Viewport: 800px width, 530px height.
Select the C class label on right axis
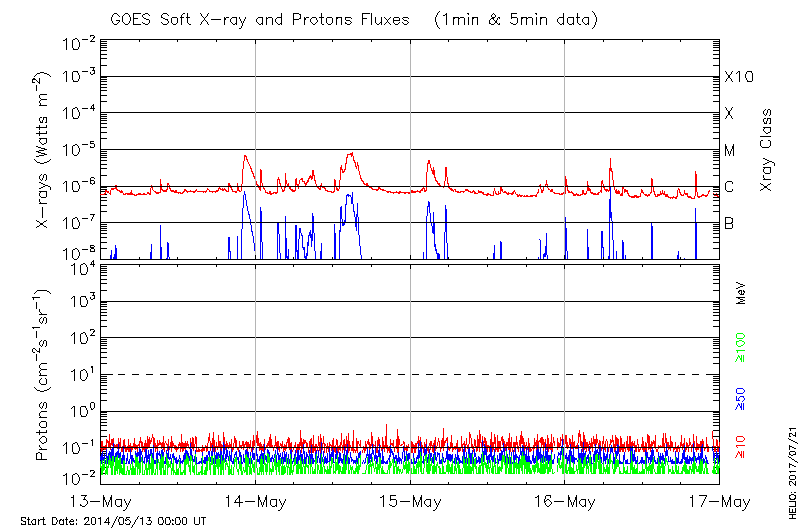[x=729, y=187]
